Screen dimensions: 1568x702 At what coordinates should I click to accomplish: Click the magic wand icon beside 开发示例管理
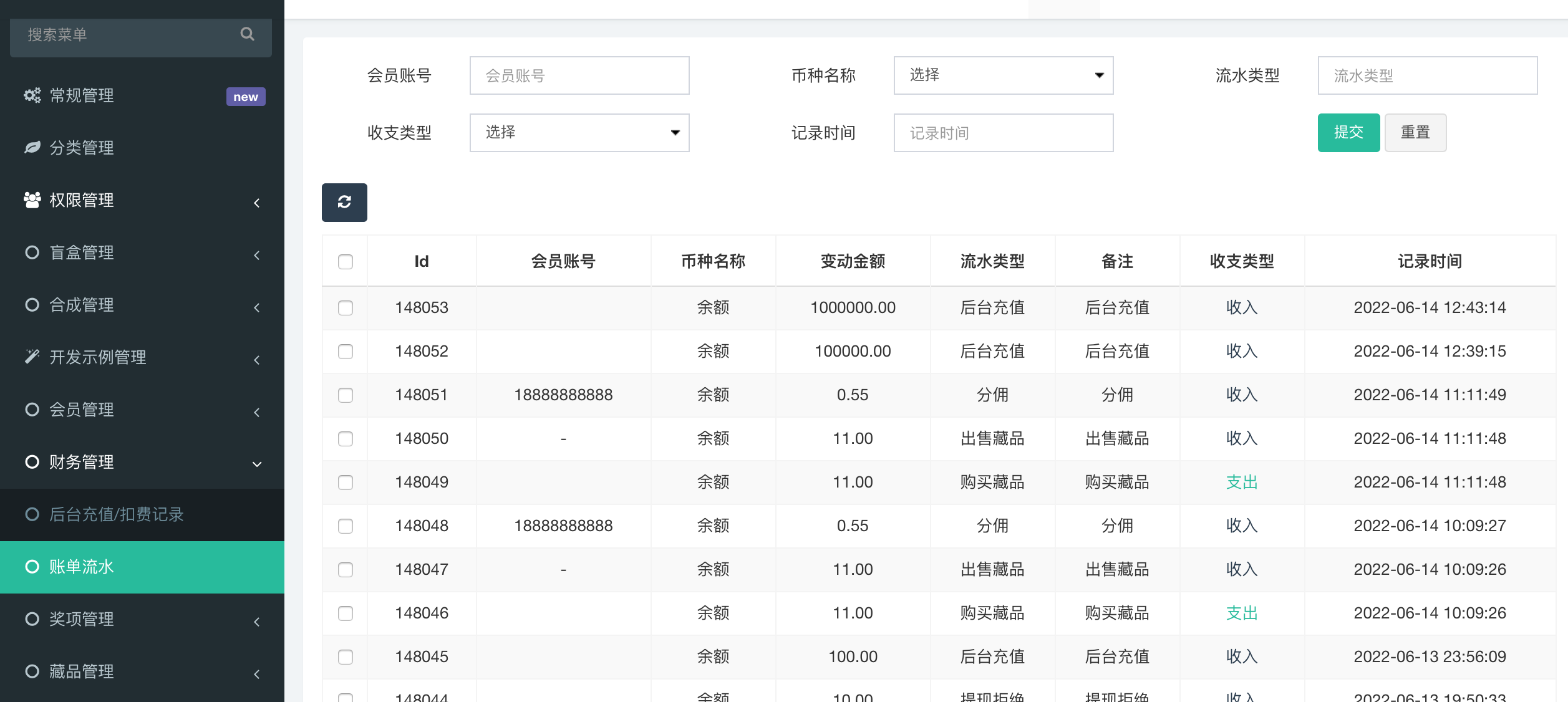[32, 357]
